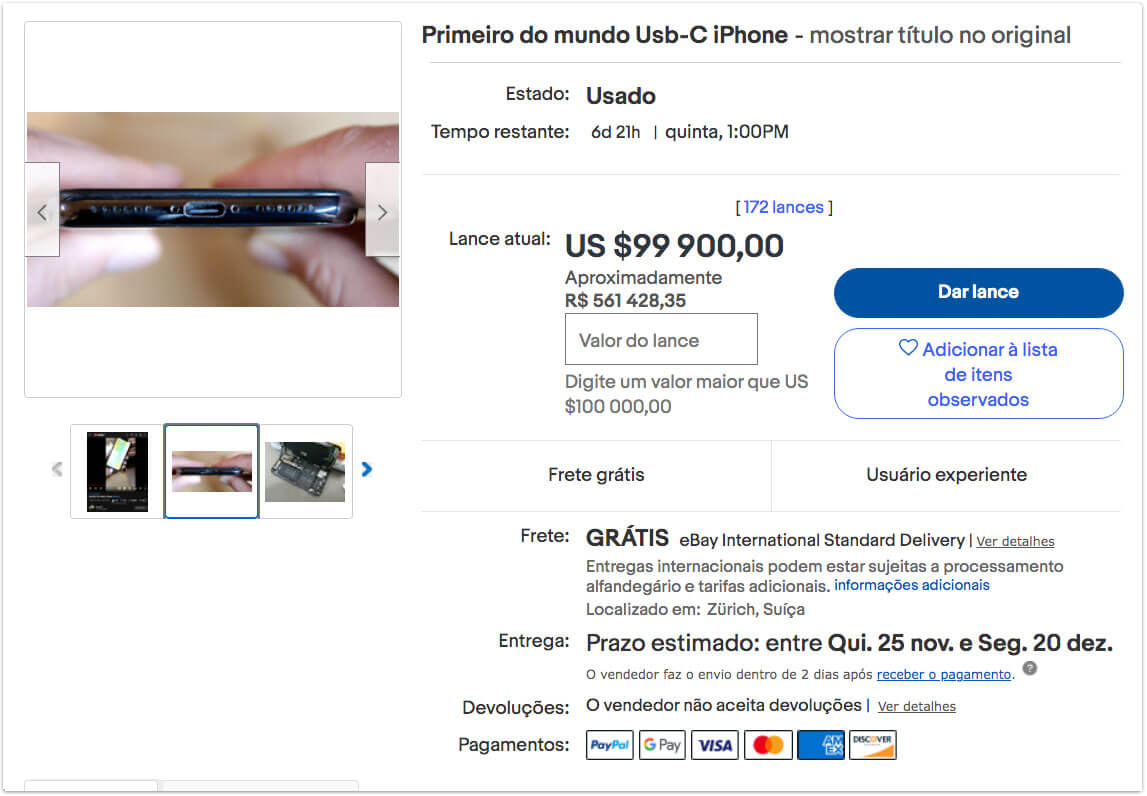Open first thumbnail showing video screenshot
This screenshot has width=1147, height=796.
coord(117,471)
